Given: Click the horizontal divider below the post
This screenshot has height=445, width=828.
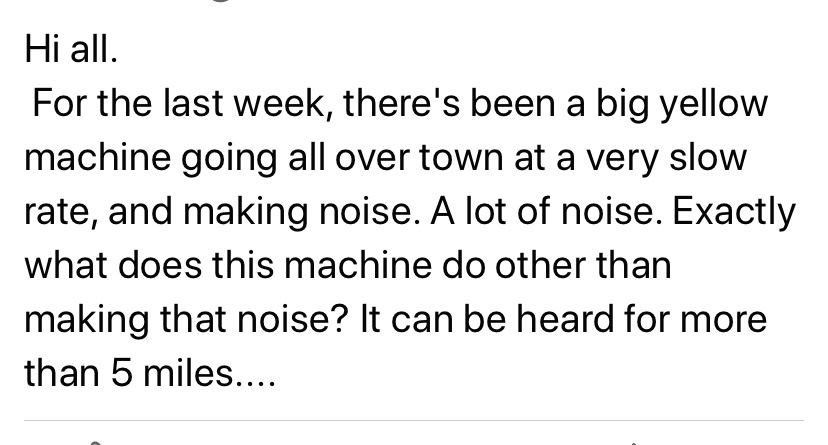Looking at the screenshot, I should coord(414,420).
